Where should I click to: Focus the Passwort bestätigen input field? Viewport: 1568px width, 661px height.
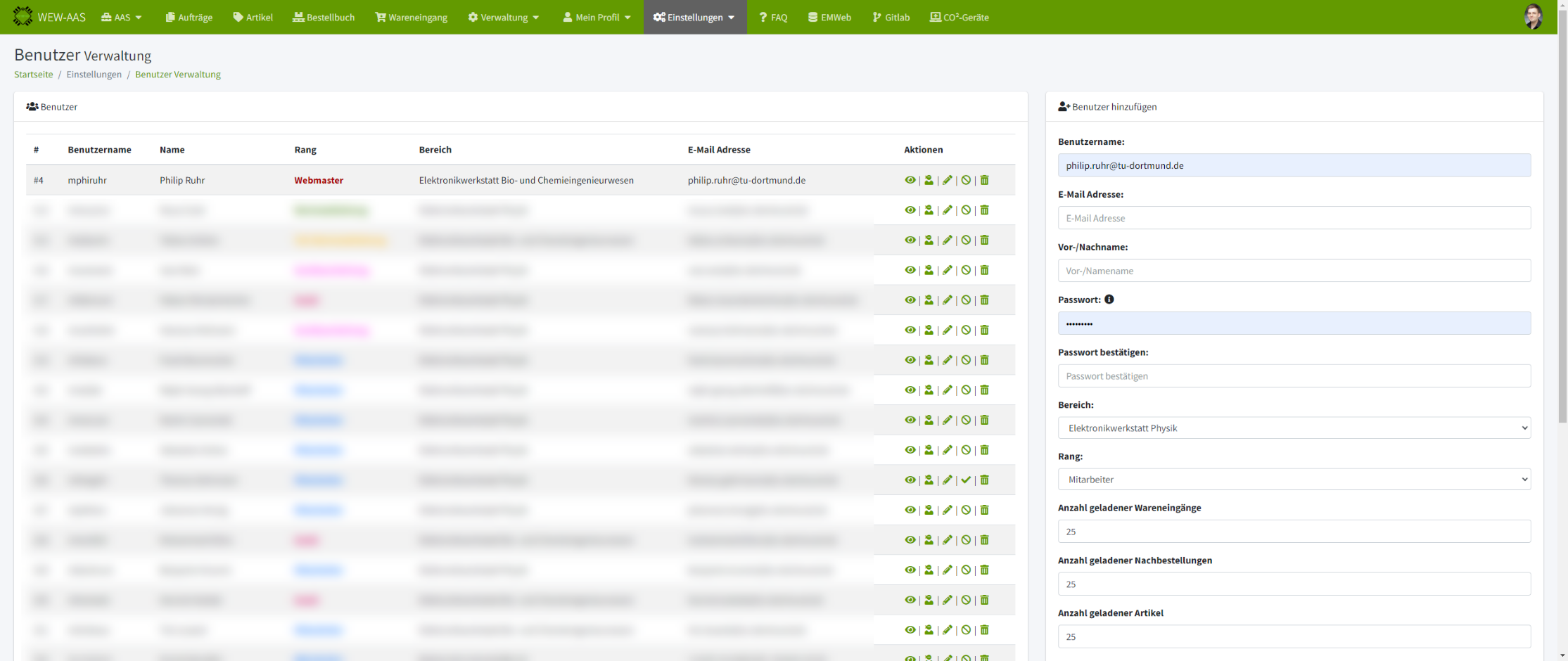point(1294,376)
